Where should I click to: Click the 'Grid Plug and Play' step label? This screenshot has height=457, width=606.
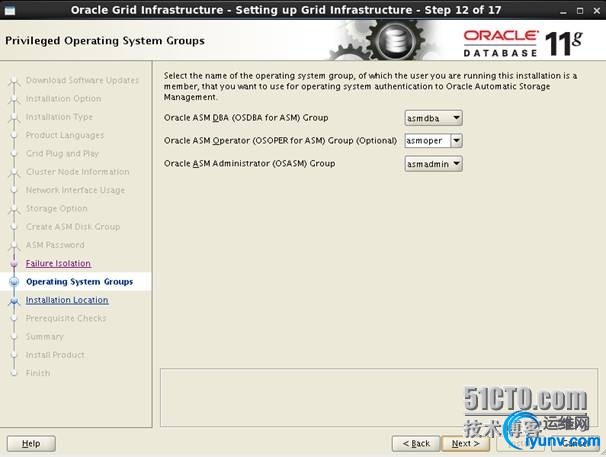pos(62,153)
